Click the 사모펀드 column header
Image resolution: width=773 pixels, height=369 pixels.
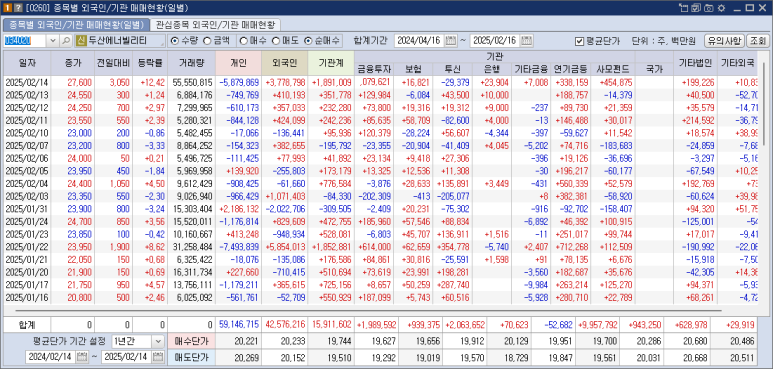613,69
